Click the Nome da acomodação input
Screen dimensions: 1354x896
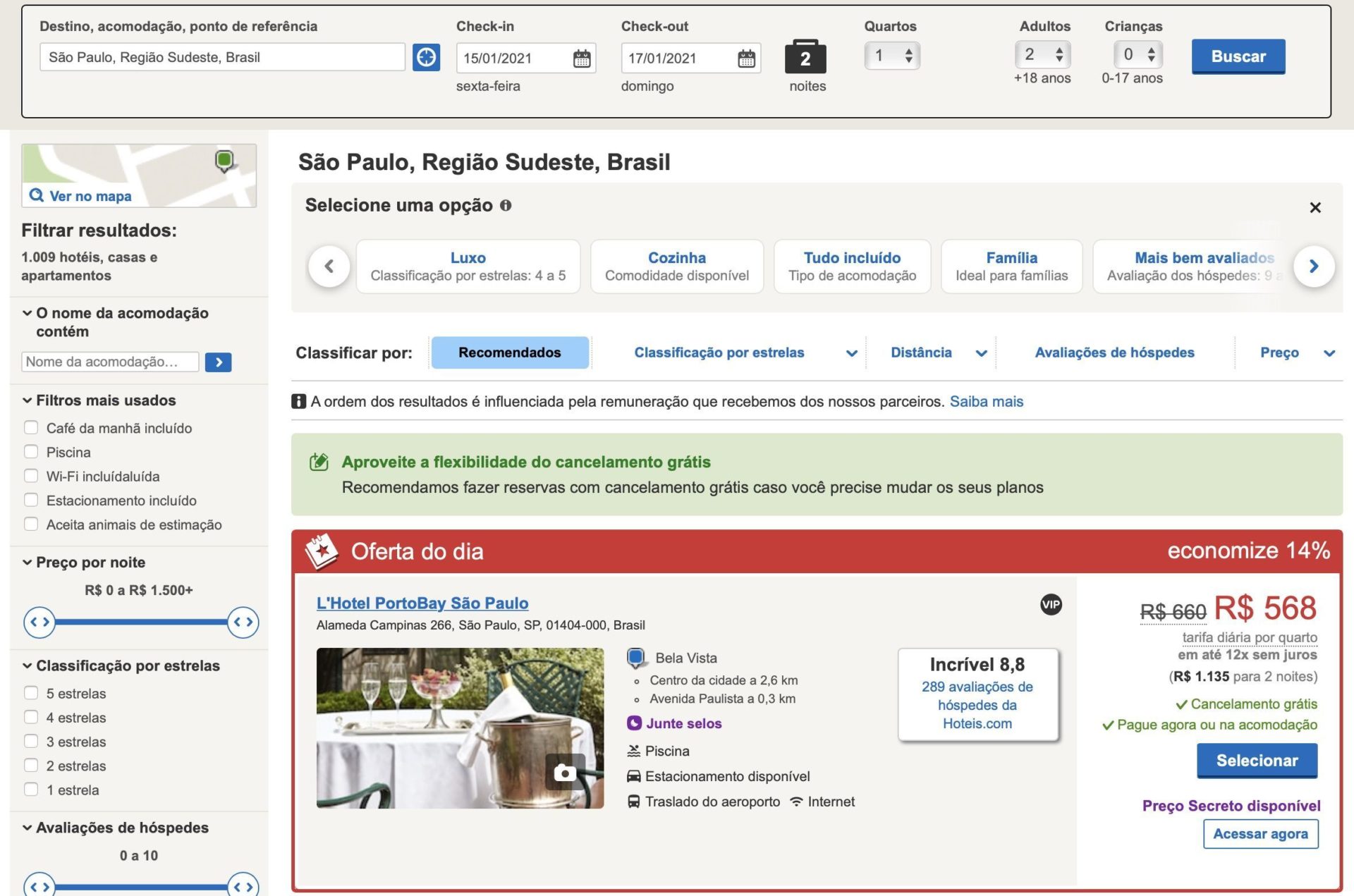[x=110, y=362]
